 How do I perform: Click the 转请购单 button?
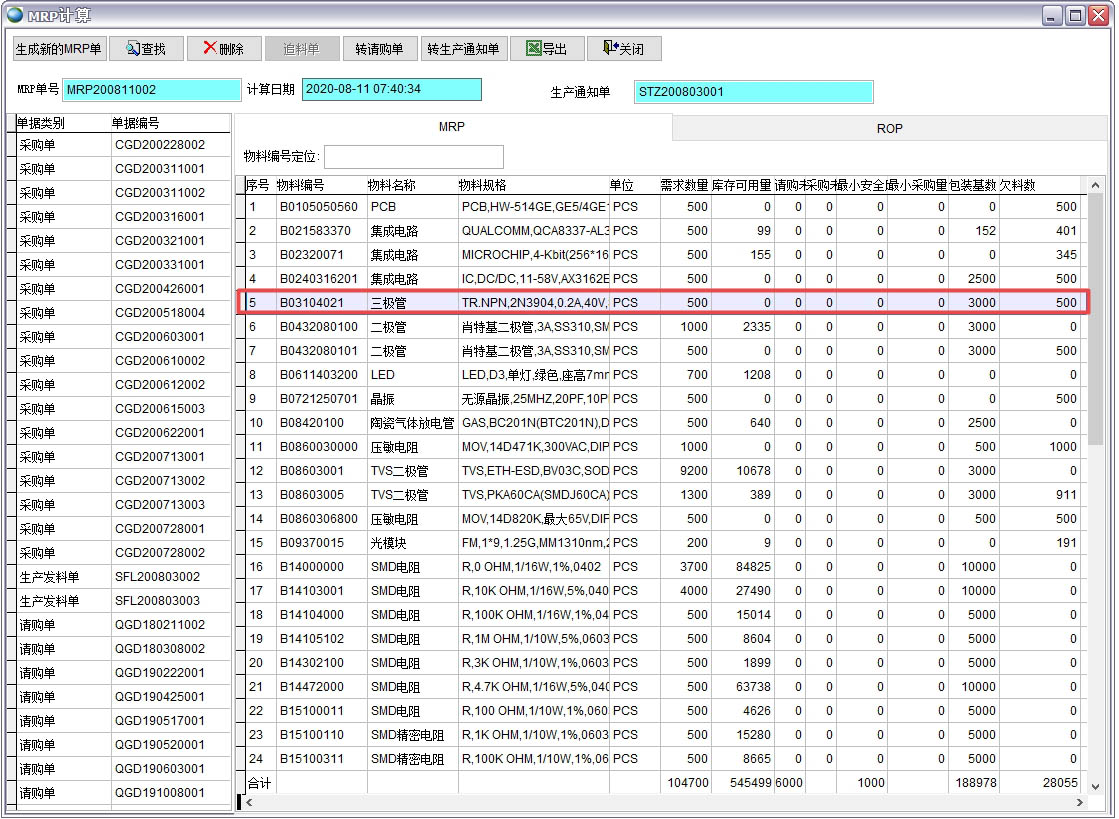point(380,48)
